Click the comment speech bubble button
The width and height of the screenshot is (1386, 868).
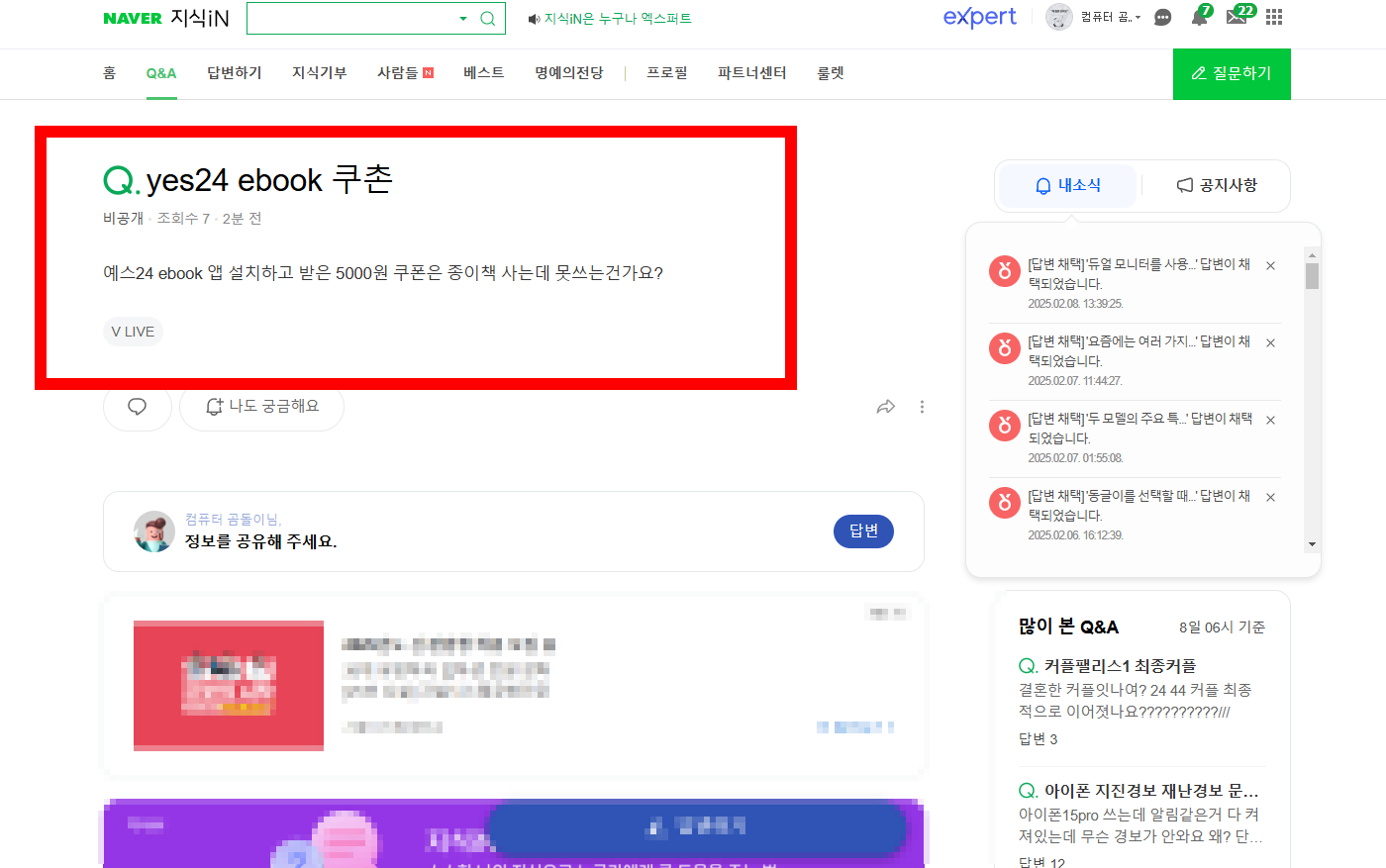click(x=138, y=407)
